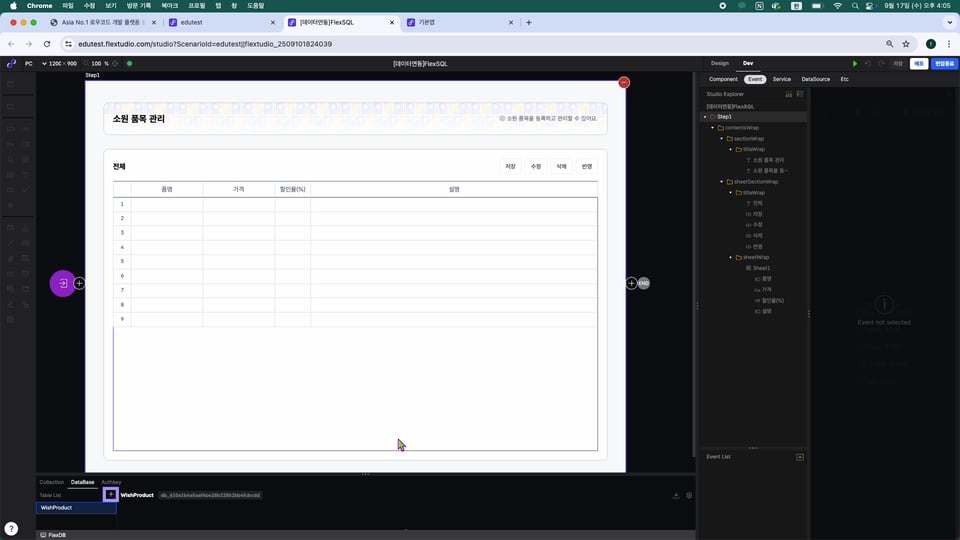Viewport: 960px width, 540px height.
Task: Click the plus circle beside the start node
Action: [80, 283]
